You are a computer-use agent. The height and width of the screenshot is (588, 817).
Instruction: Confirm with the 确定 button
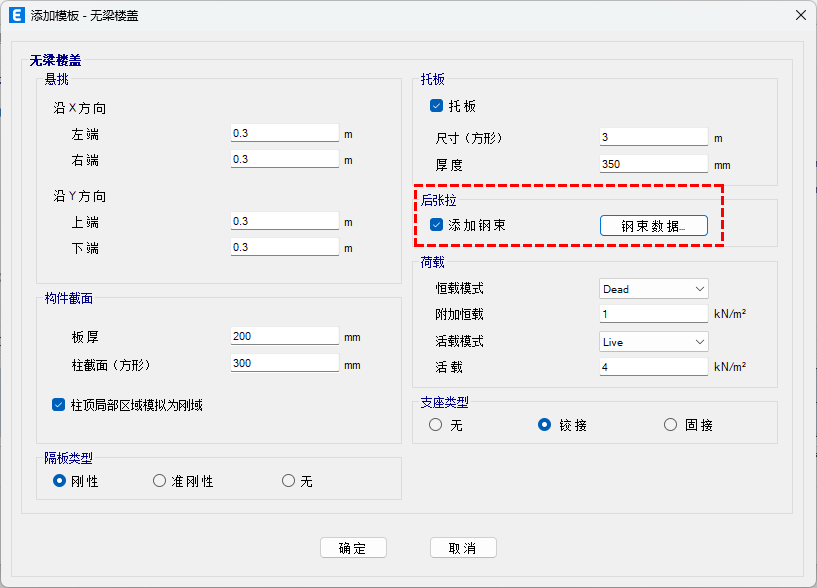[x=353, y=548]
